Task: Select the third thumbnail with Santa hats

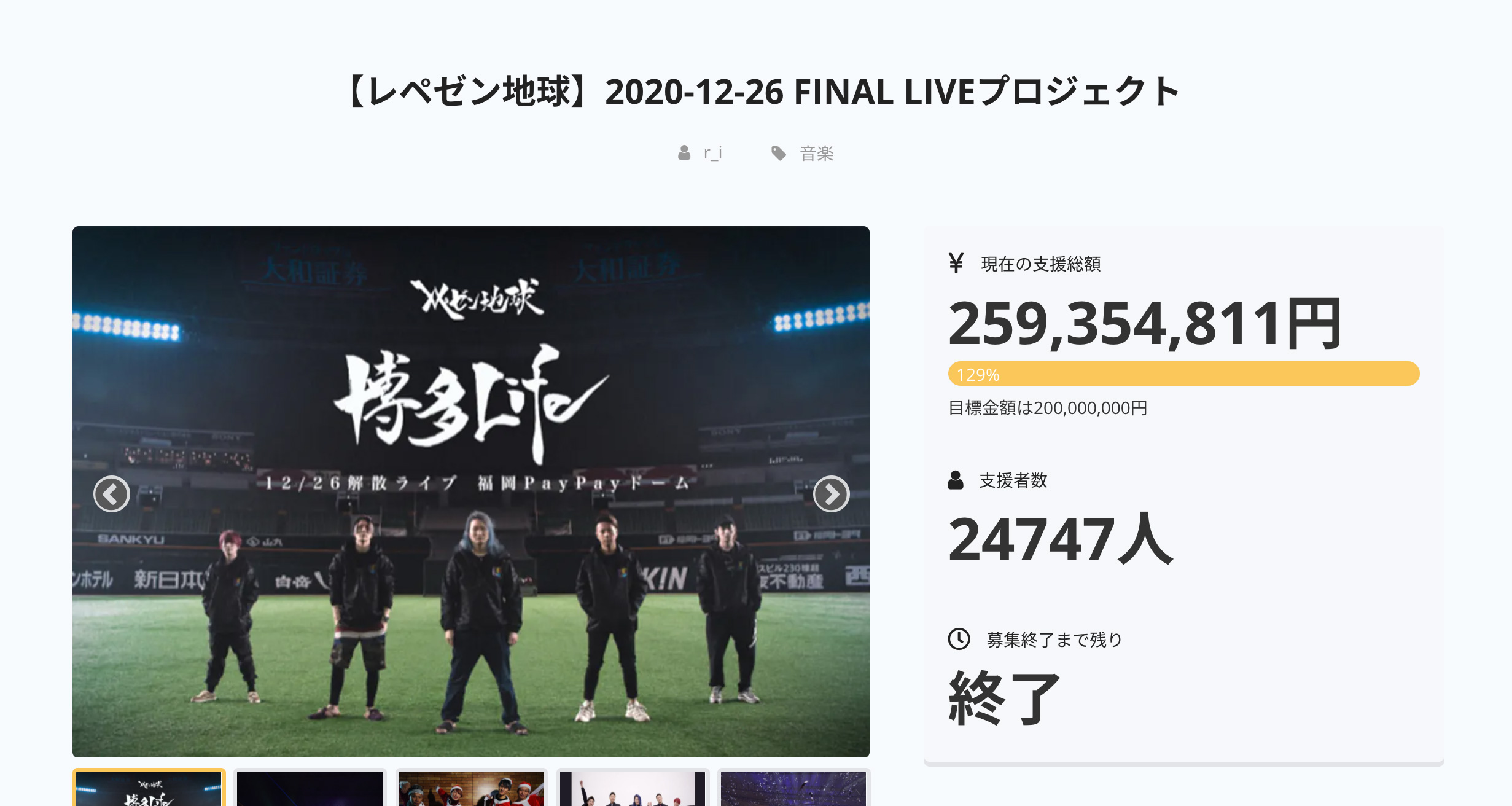Action: [472, 788]
